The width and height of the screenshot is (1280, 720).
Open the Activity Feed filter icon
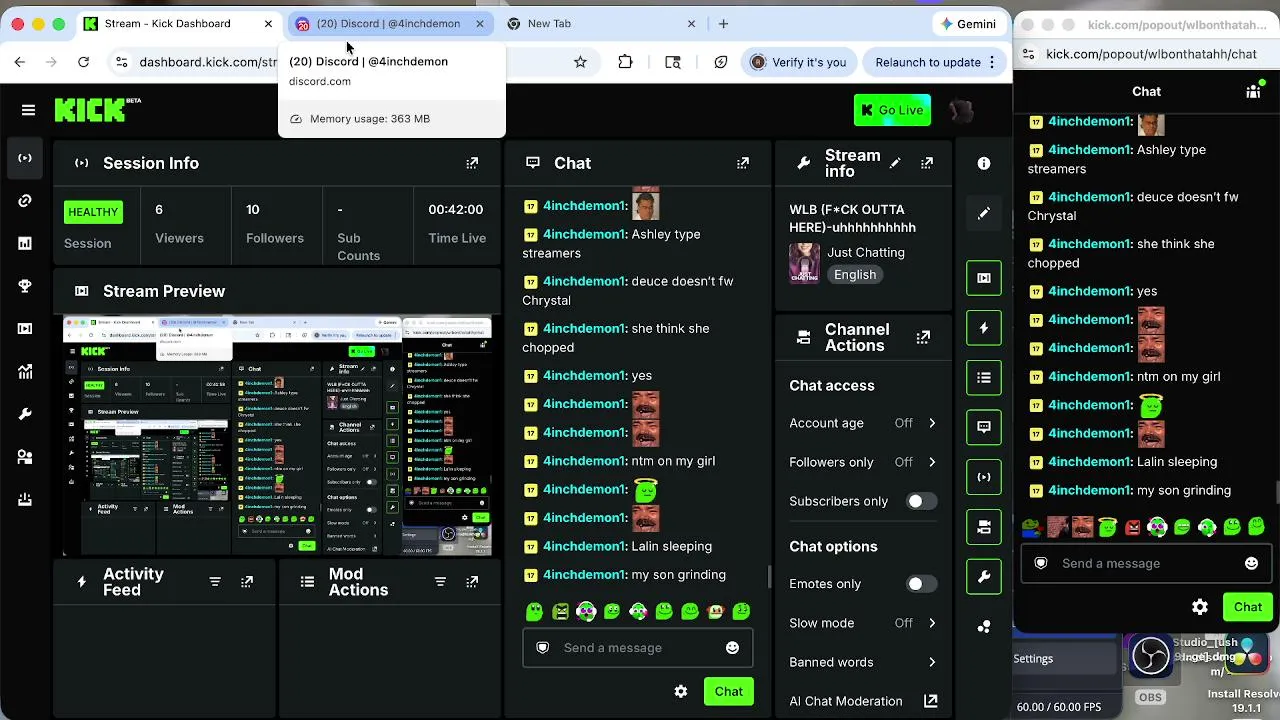click(x=215, y=582)
